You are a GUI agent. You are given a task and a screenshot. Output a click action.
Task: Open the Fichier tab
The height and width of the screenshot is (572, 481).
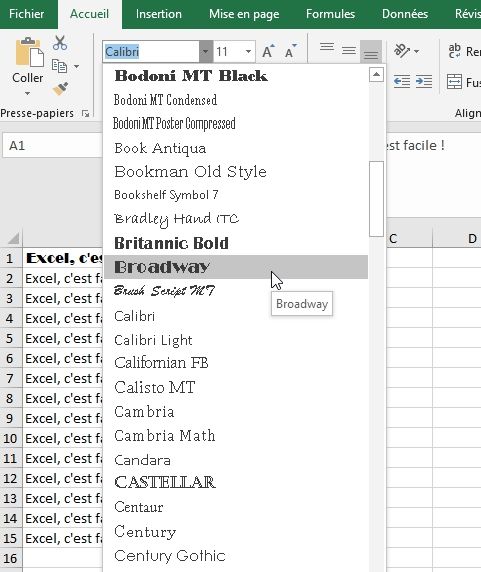point(26,14)
